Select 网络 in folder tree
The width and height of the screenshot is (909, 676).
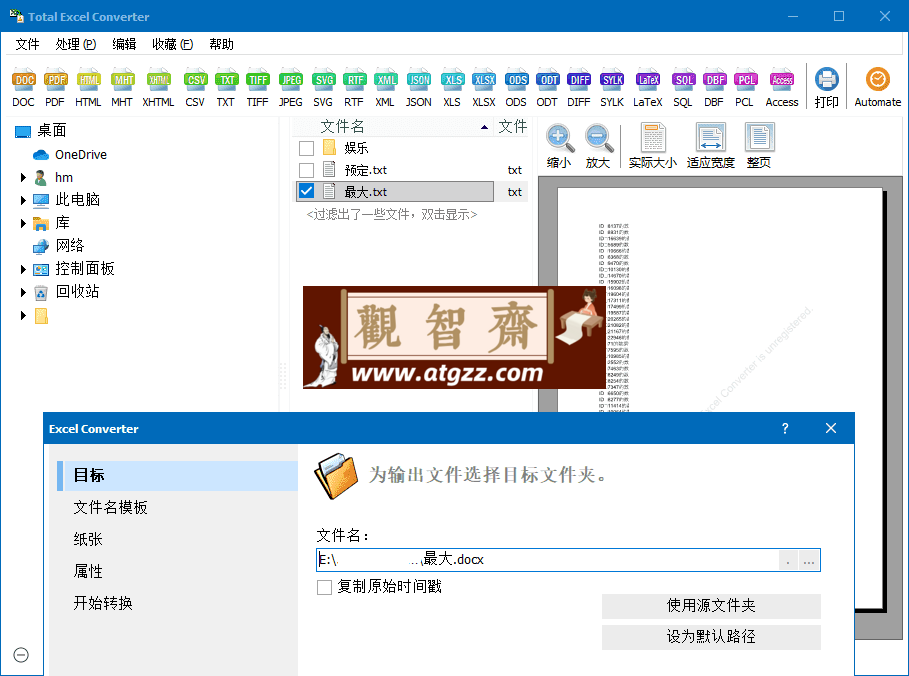[x=70, y=246]
